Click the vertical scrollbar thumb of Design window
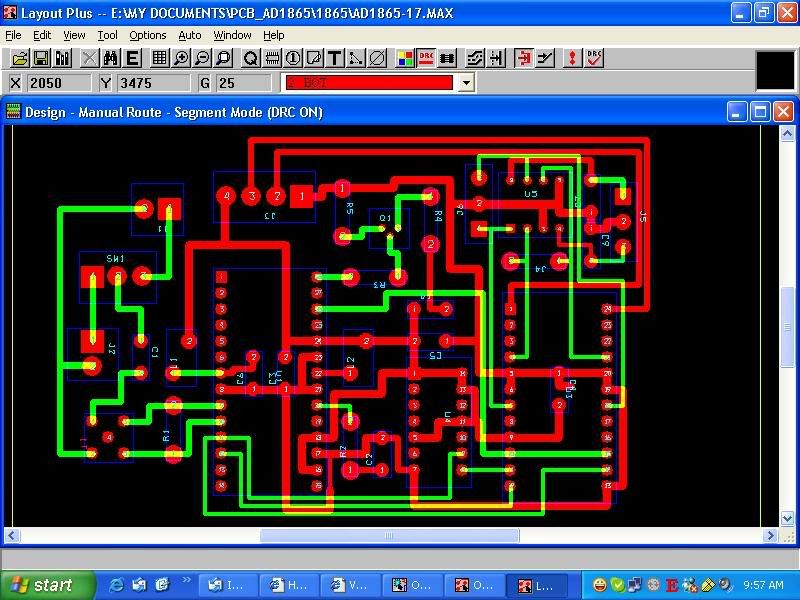This screenshot has width=800, height=600. click(x=787, y=327)
